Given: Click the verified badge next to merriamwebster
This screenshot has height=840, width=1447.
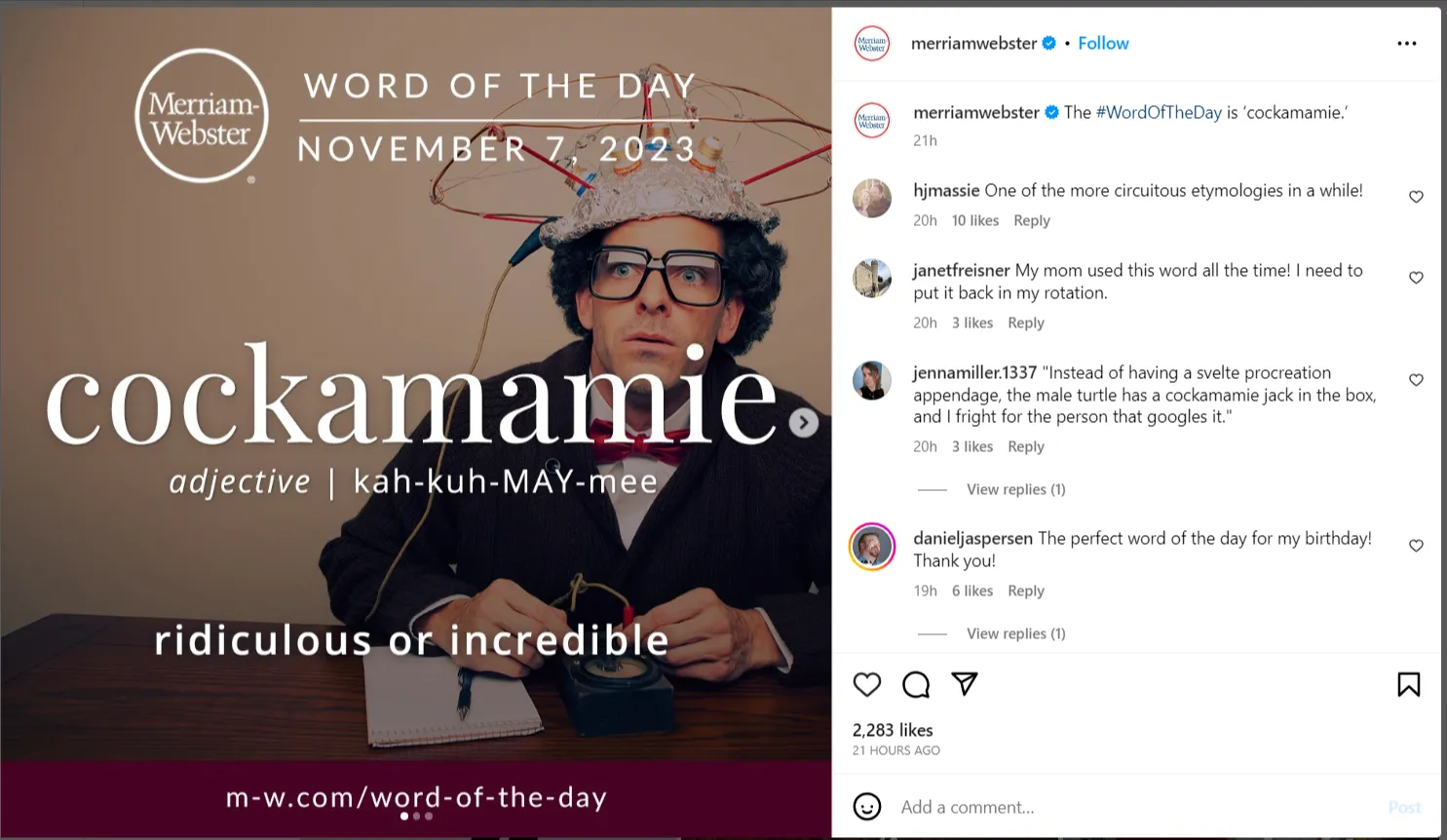Looking at the screenshot, I should coord(1048,43).
